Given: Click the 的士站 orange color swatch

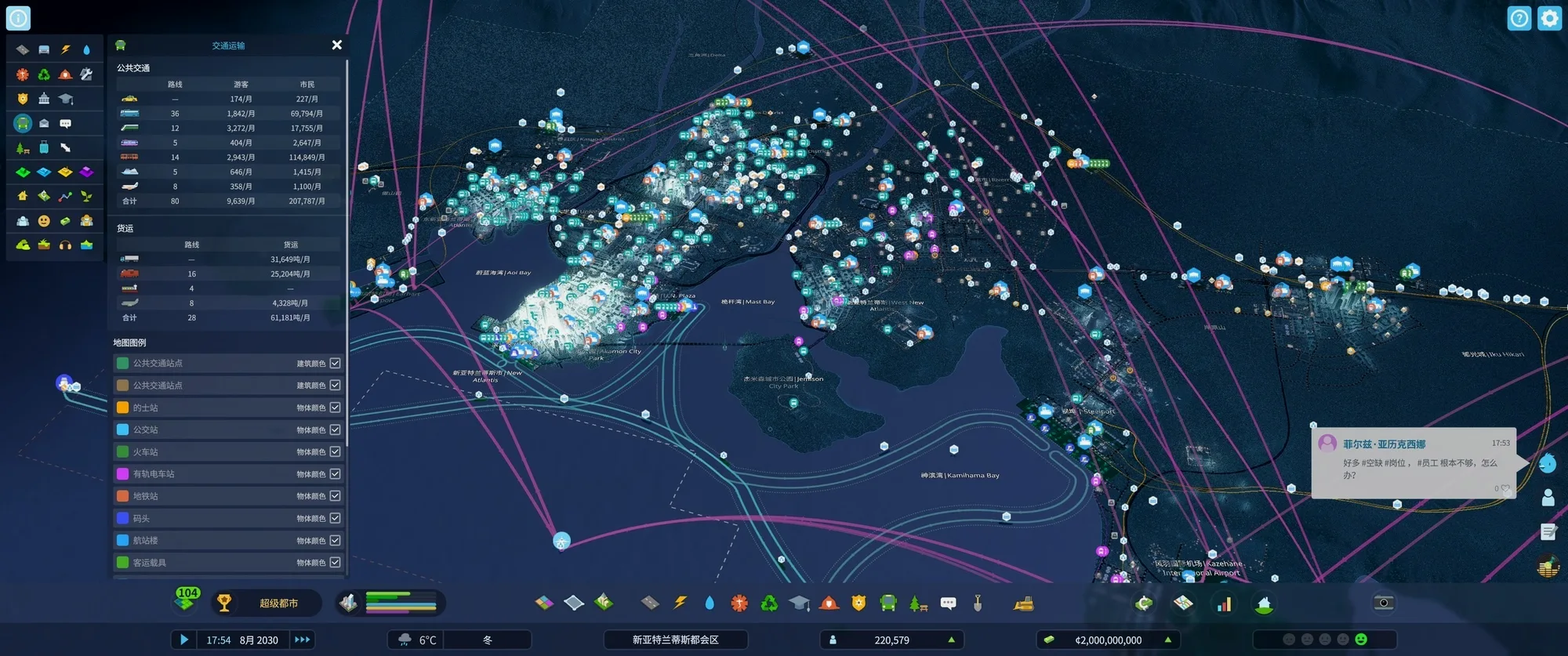Looking at the screenshot, I should click(x=122, y=408).
